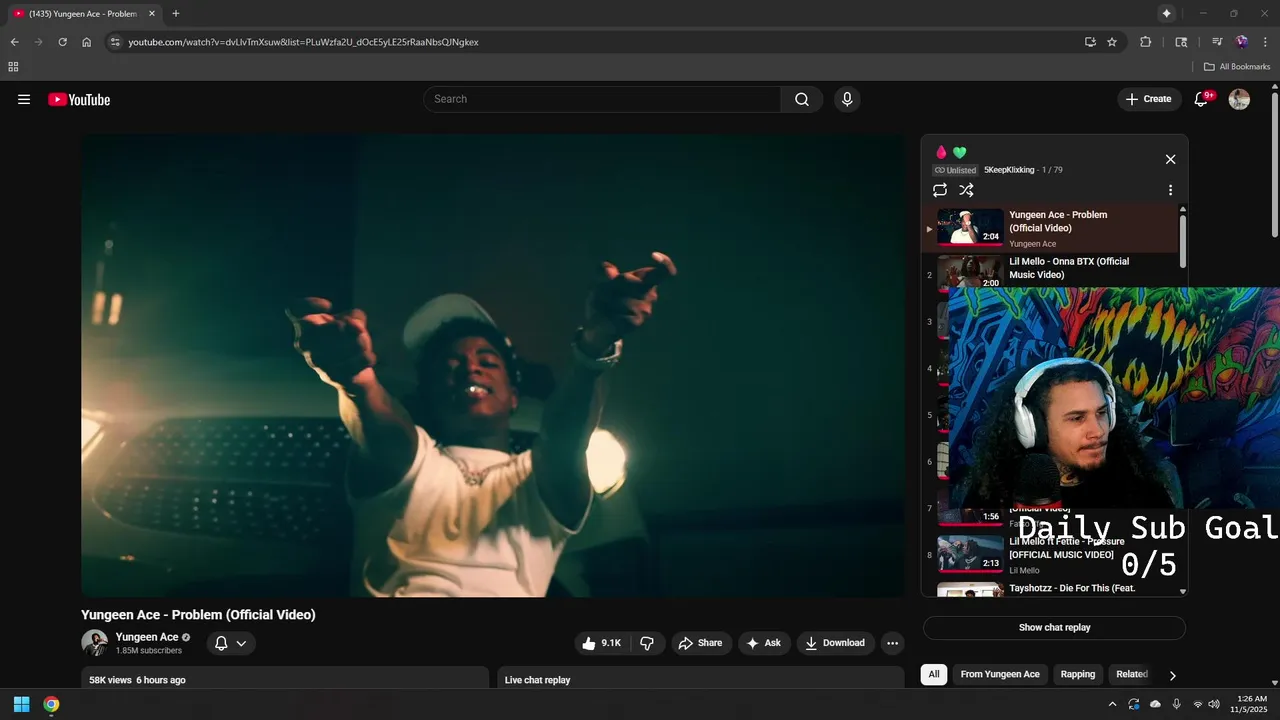Open the YouTube account avatar menu
Screen dimensions: 1280x720
[1239, 99]
